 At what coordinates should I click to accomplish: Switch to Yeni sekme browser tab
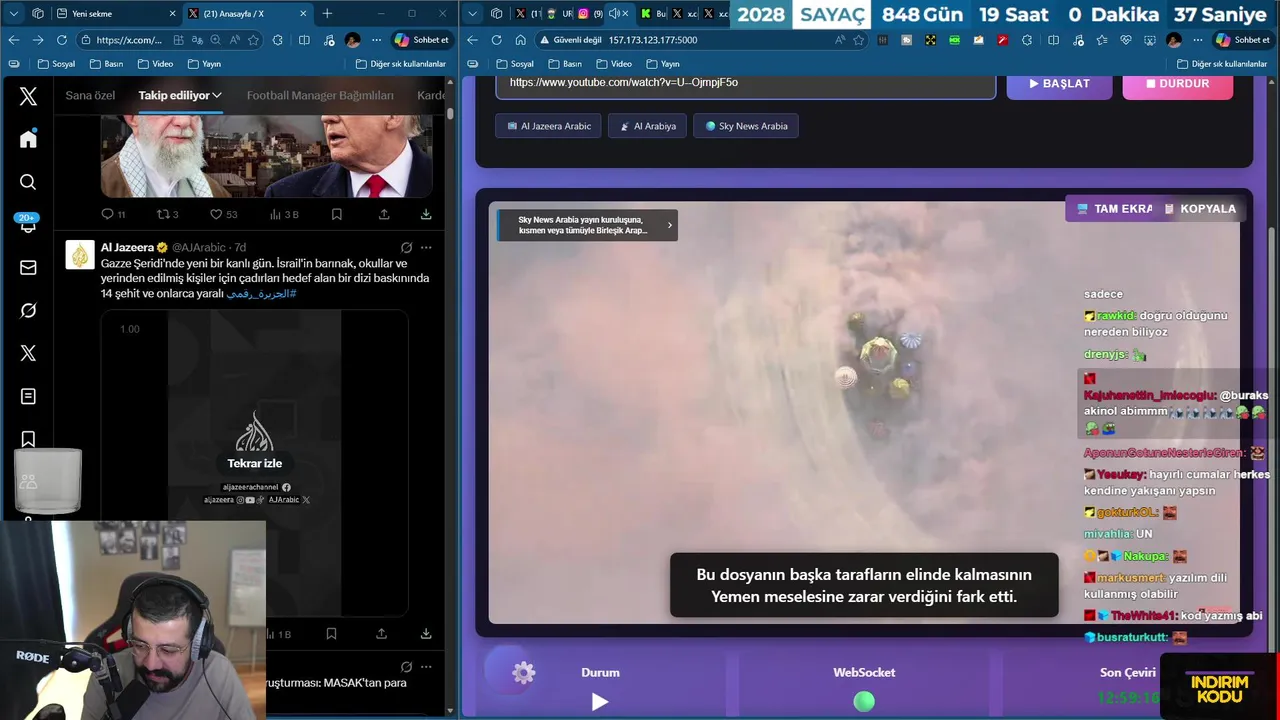110,14
